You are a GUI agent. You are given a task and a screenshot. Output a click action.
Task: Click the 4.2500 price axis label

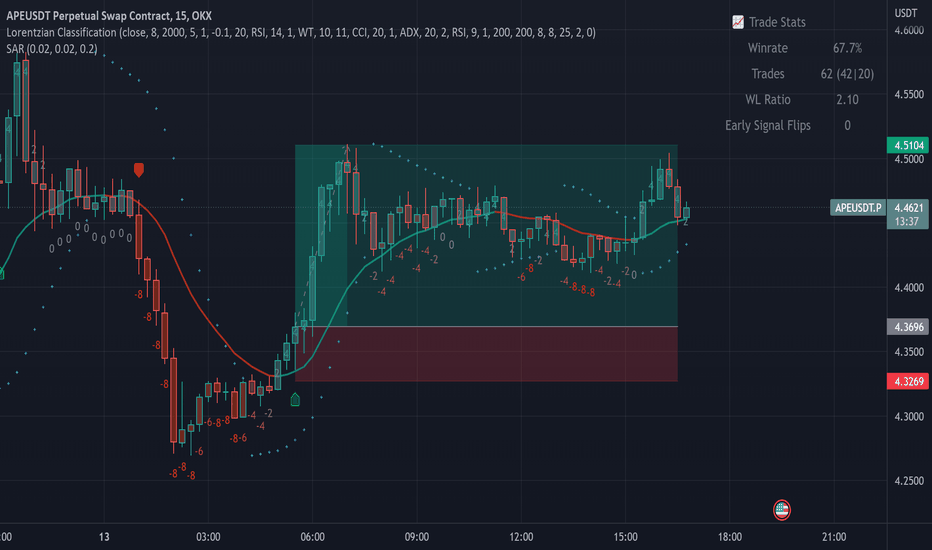(909, 480)
